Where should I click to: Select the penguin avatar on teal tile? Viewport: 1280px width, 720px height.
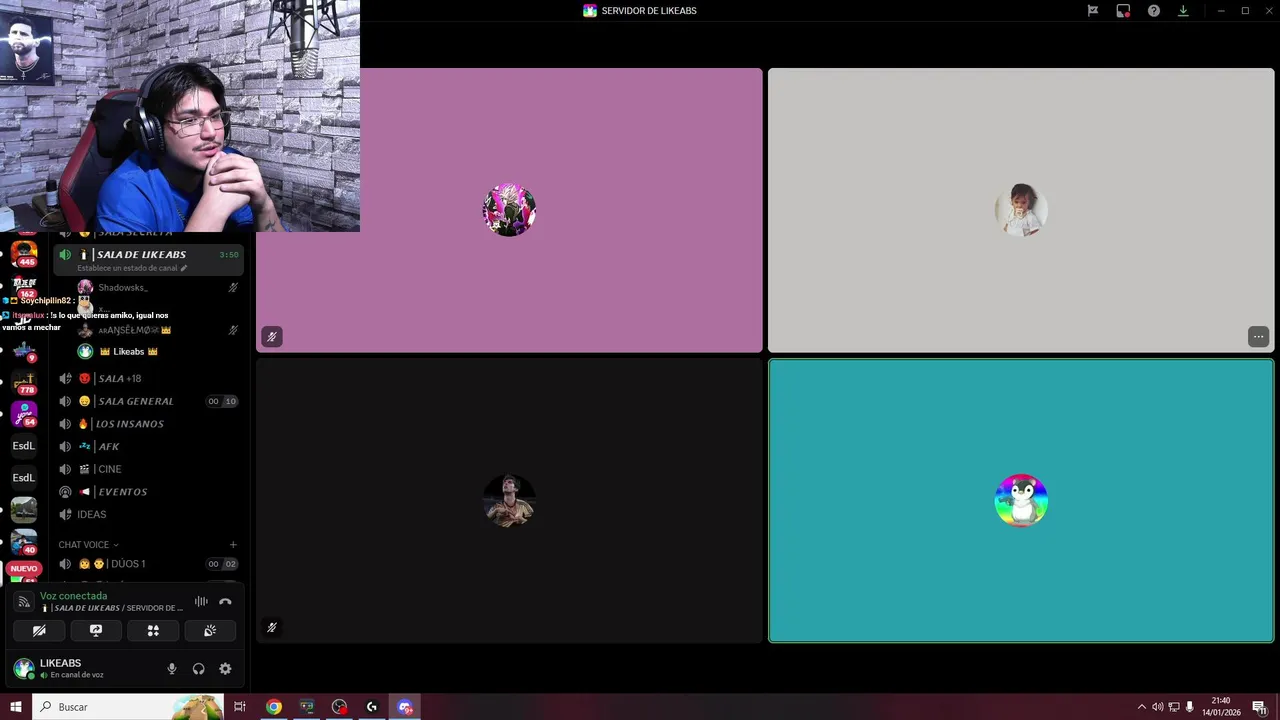1021,500
